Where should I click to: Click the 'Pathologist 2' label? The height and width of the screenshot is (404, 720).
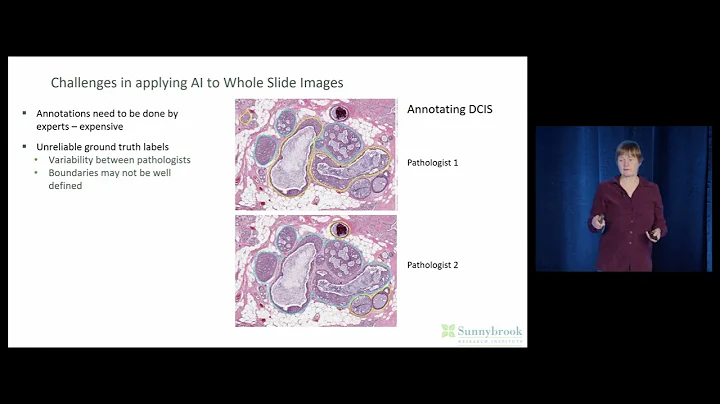[x=433, y=265]
